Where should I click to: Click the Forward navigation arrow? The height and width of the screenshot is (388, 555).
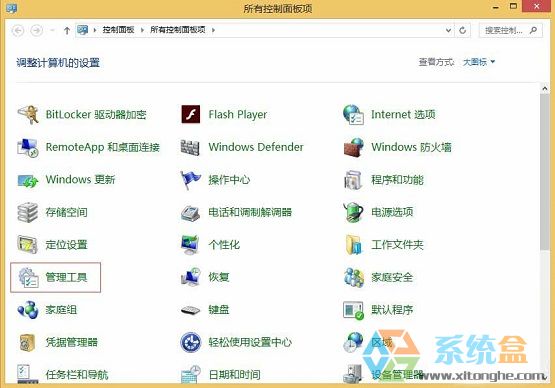pos(36,30)
